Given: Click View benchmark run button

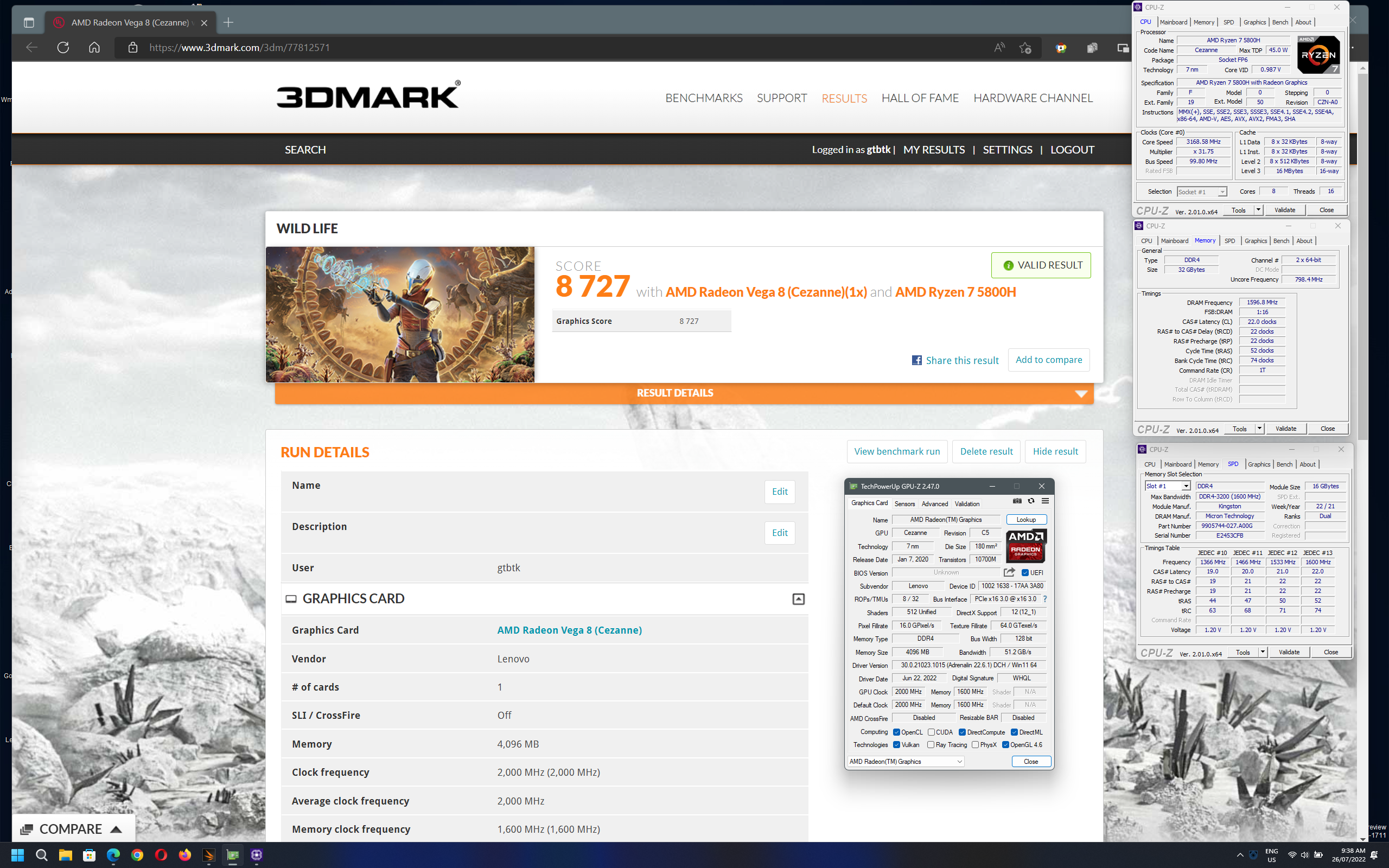Looking at the screenshot, I should 897,451.
